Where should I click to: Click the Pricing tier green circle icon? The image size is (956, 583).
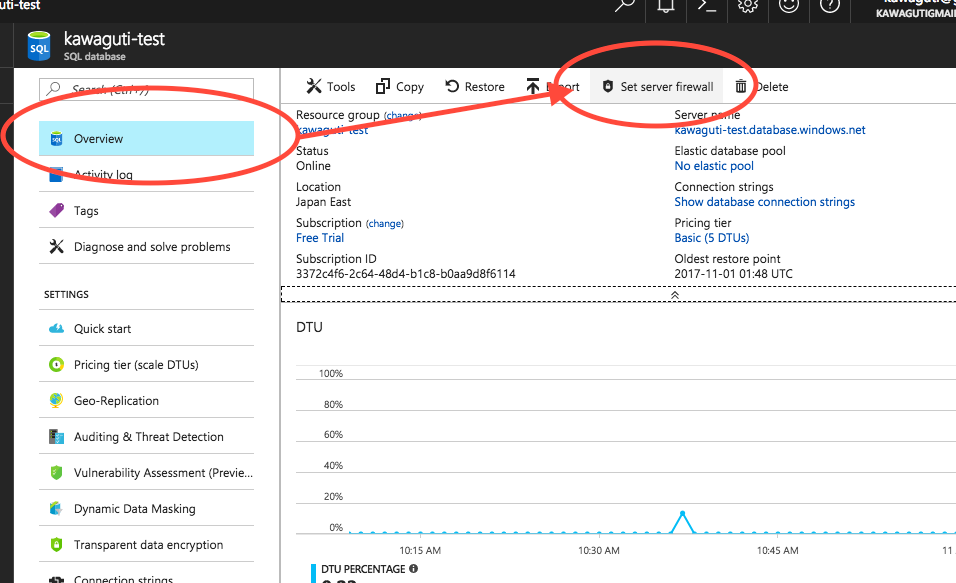[x=56, y=365]
